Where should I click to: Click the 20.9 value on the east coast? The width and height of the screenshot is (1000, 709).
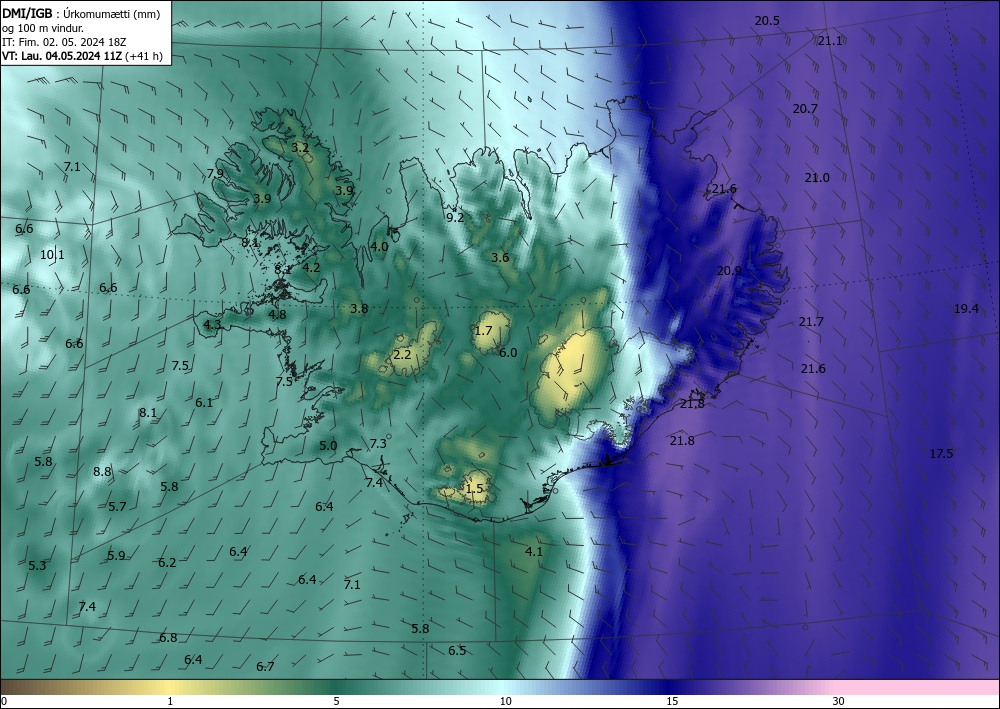(x=729, y=271)
